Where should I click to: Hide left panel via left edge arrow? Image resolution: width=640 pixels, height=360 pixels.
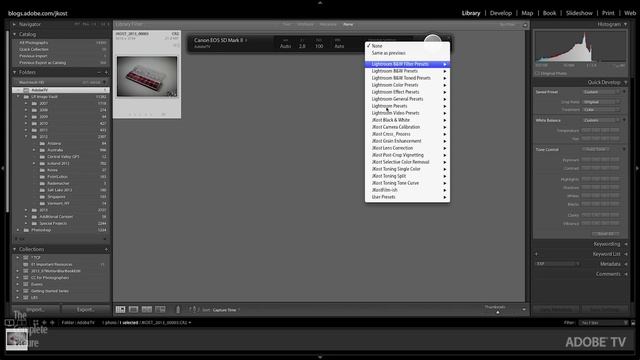coord(2,168)
